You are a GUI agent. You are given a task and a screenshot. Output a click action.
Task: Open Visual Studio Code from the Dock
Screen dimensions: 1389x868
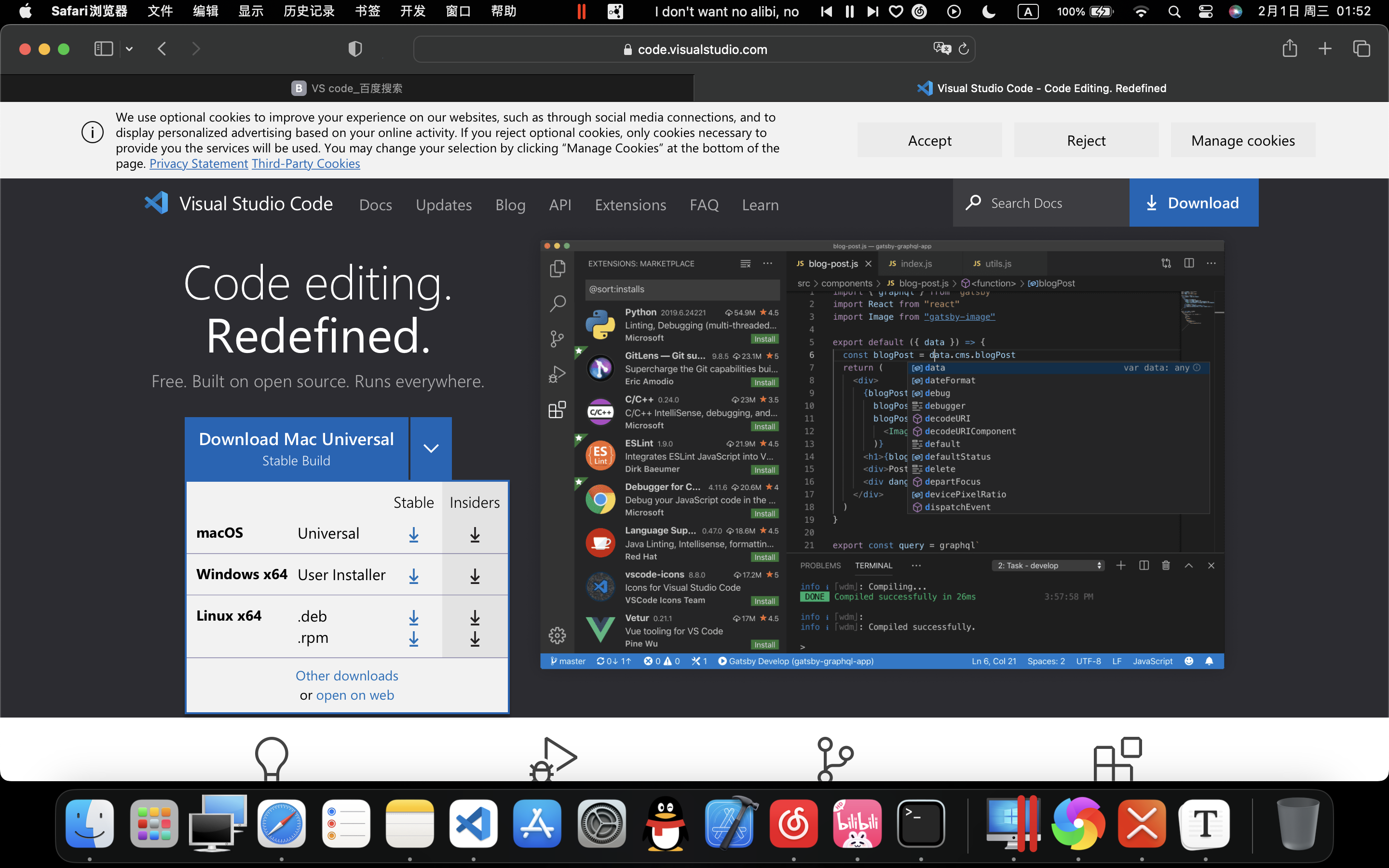point(473,823)
